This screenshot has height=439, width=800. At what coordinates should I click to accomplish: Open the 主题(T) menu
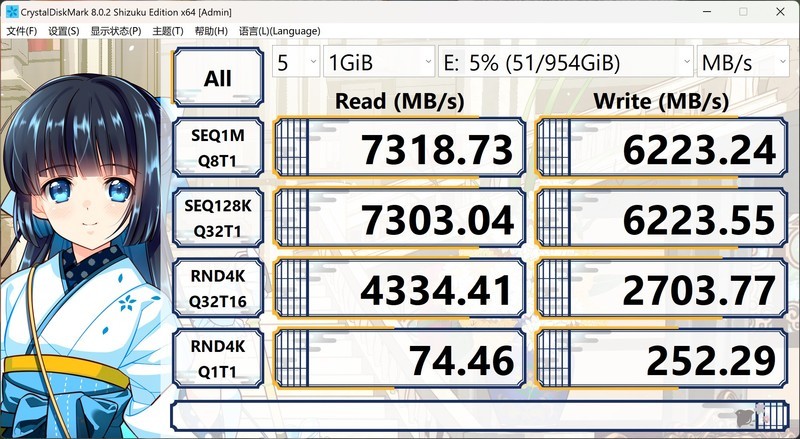coord(168,31)
